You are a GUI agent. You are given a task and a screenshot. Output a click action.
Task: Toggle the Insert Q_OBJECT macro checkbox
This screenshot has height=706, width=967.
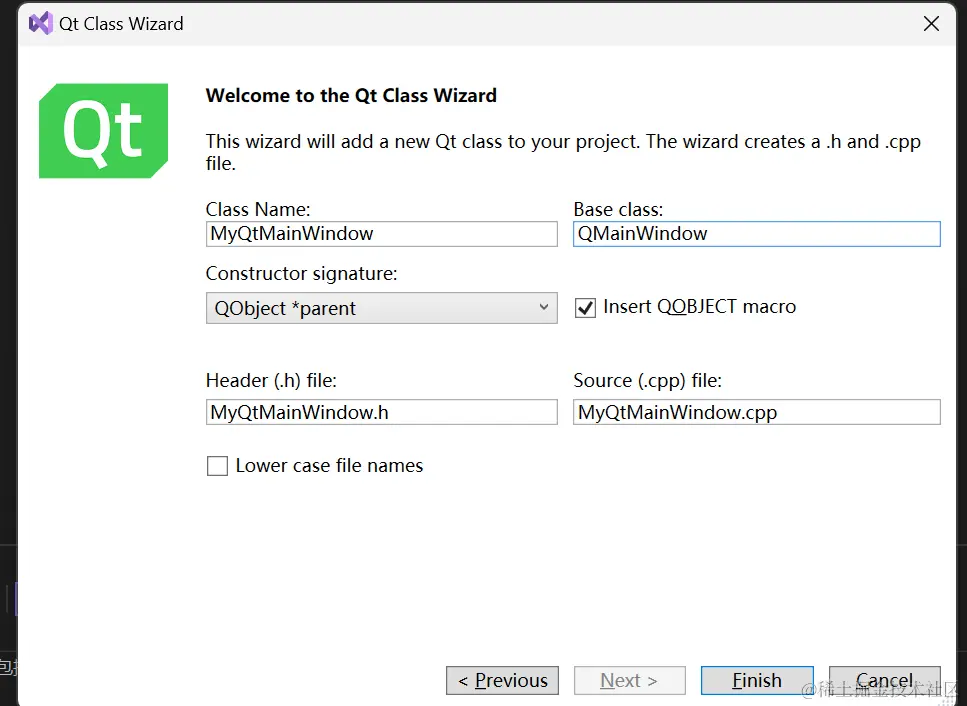coord(585,308)
